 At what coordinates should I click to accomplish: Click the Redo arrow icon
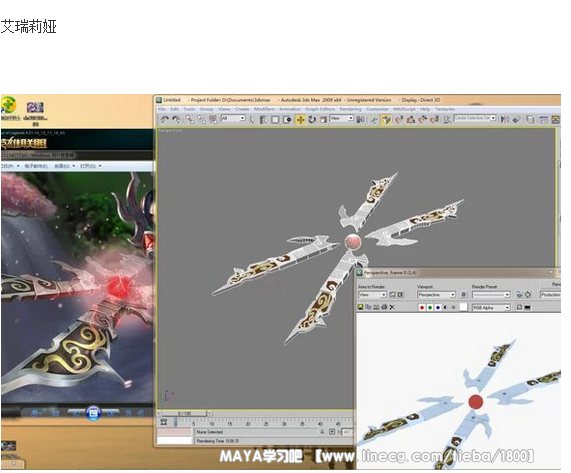pos(176,119)
